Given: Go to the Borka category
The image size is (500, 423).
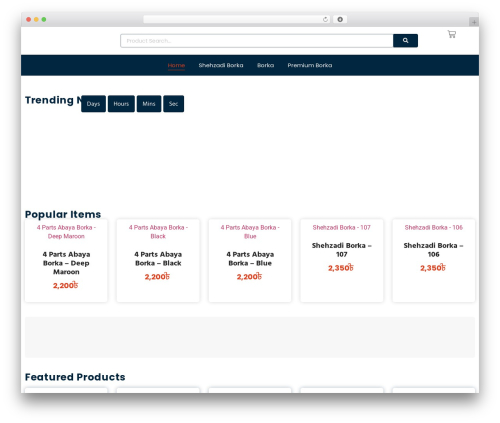Looking at the screenshot, I should tap(265, 65).
